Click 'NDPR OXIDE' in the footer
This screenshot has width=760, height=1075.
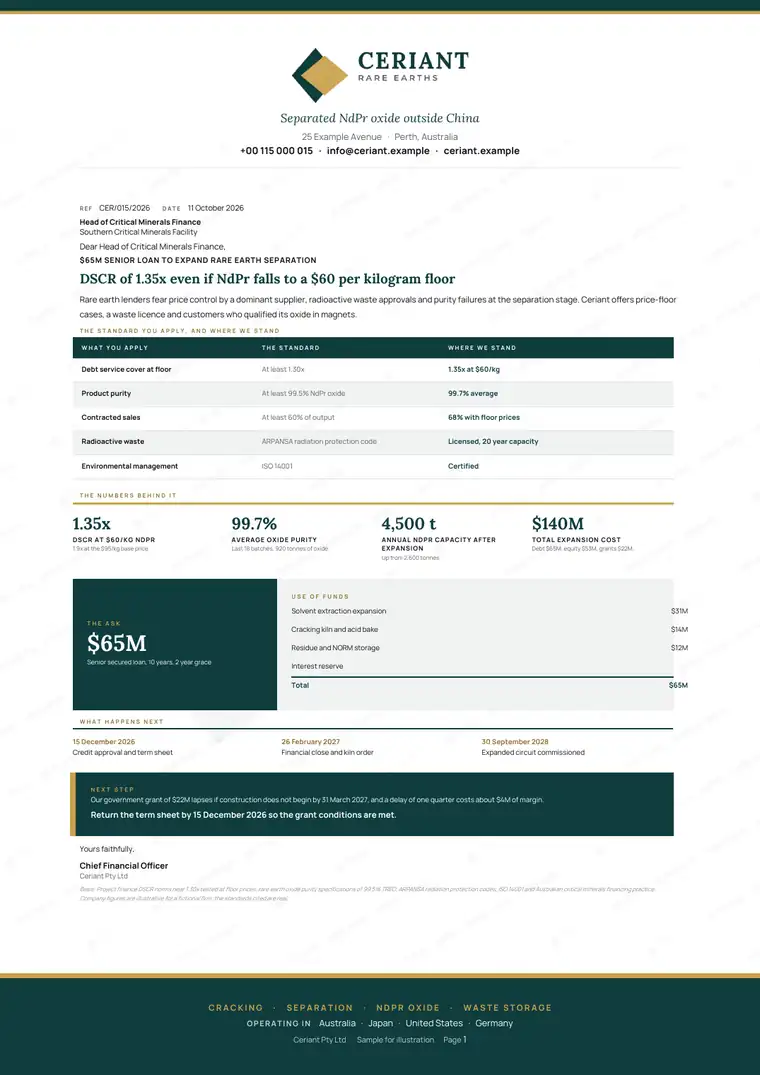coord(408,1008)
